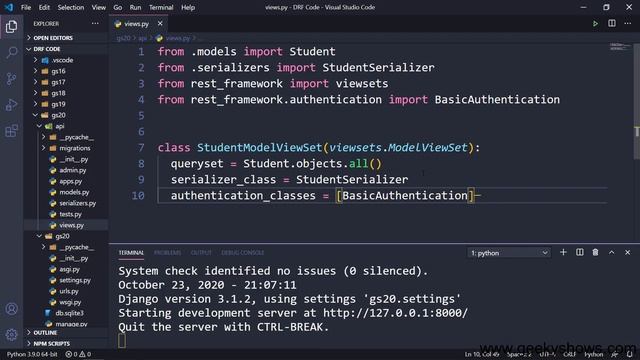Open the Explorer view in activity bar
Screen dimensions: 640x360
pyautogui.click(x=11, y=27)
